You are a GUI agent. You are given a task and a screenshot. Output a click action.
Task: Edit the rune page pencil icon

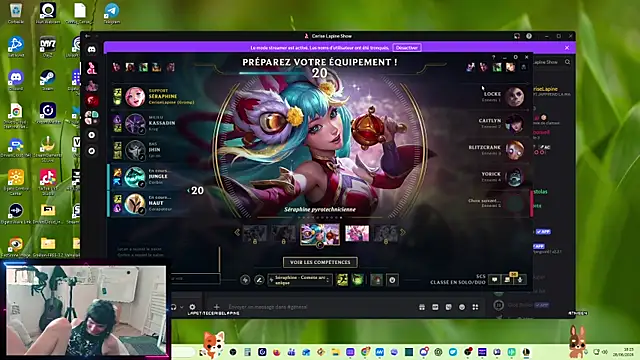(x=259, y=280)
